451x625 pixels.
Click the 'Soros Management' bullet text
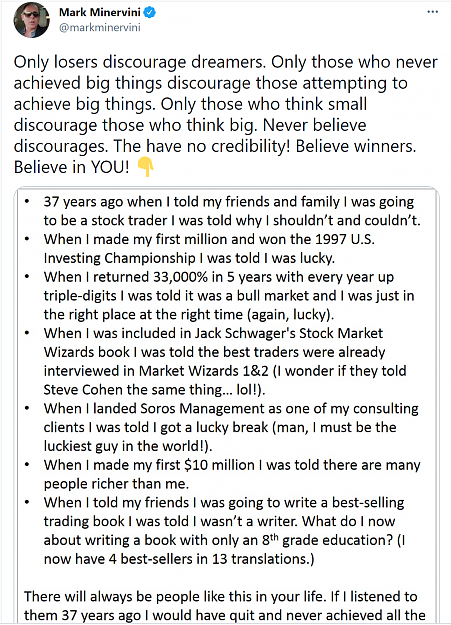pyautogui.click(x=231, y=427)
